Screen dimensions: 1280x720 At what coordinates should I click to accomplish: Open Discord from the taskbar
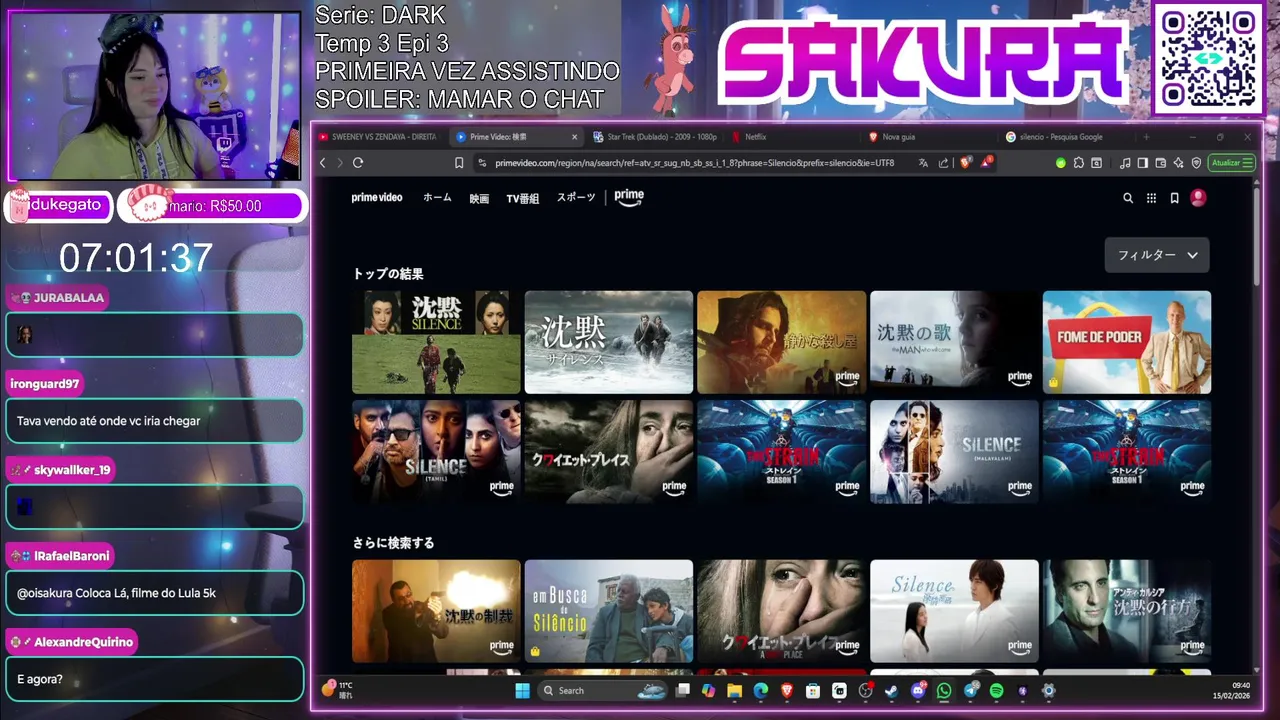pyautogui.click(x=918, y=691)
